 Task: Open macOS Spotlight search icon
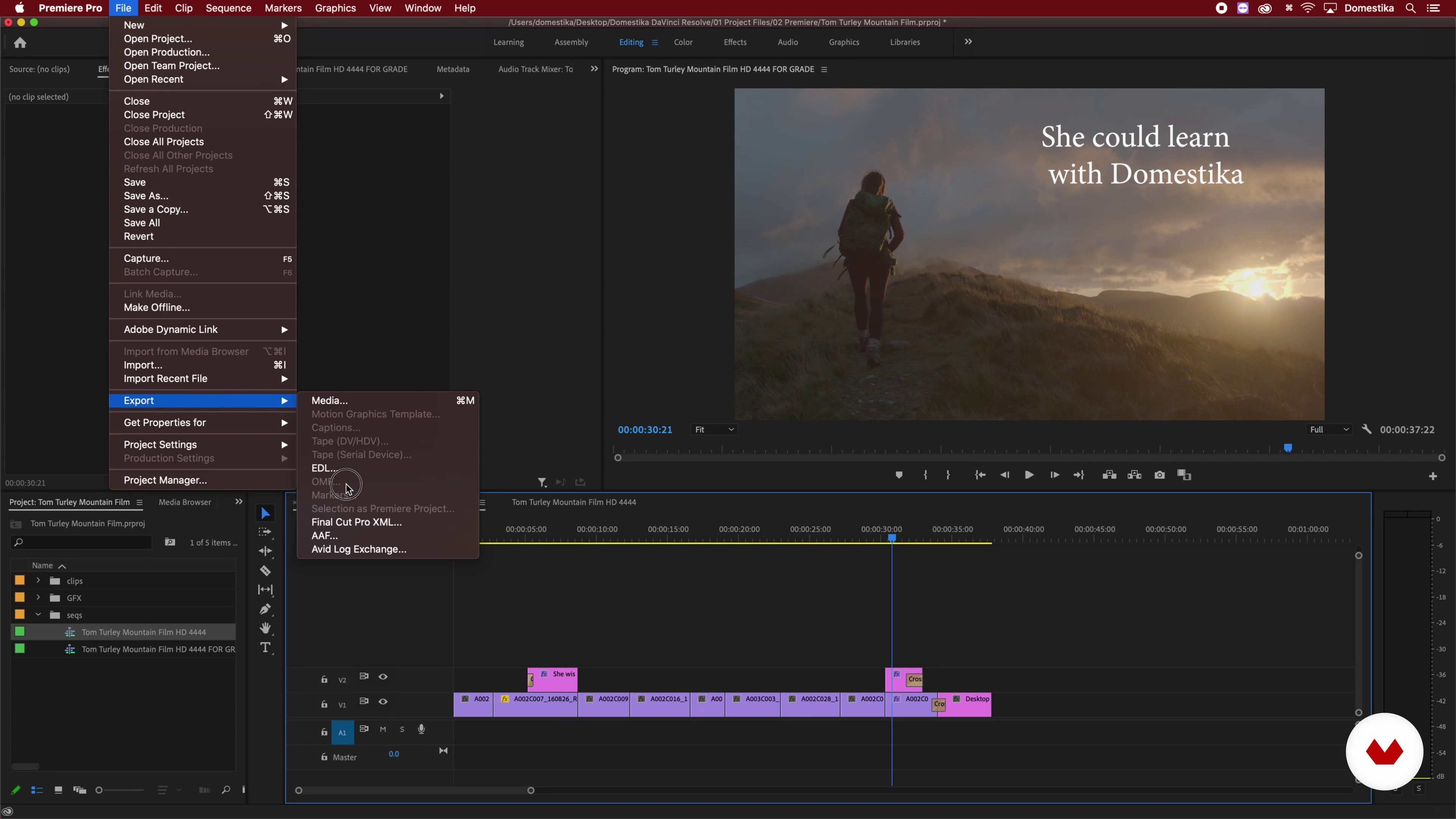tap(1411, 8)
